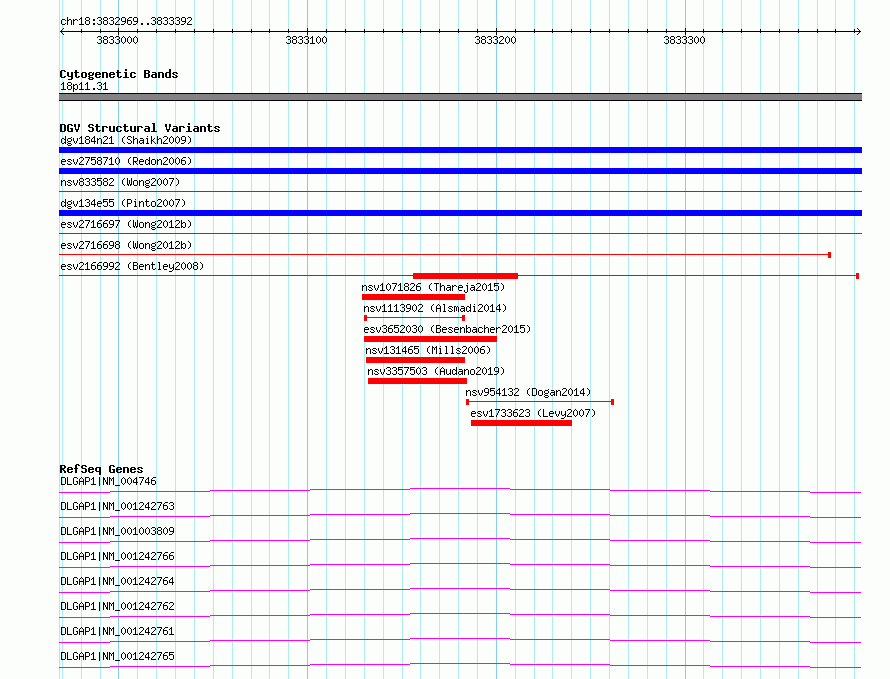
Task: Click the blue bar below esv2758710
Action: [x=460, y=171]
